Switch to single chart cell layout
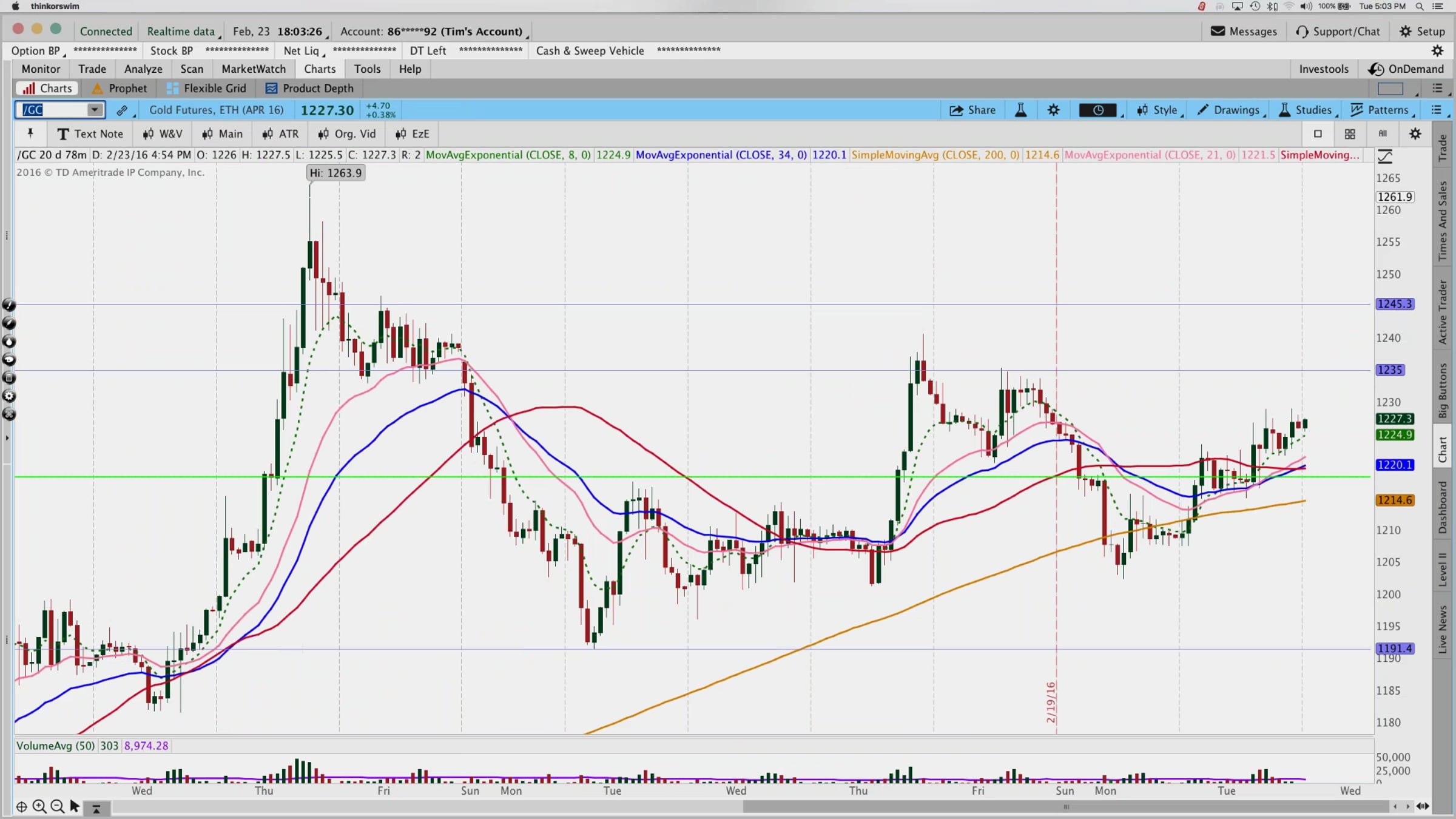Screen dimensions: 1456x819 (1317, 133)
